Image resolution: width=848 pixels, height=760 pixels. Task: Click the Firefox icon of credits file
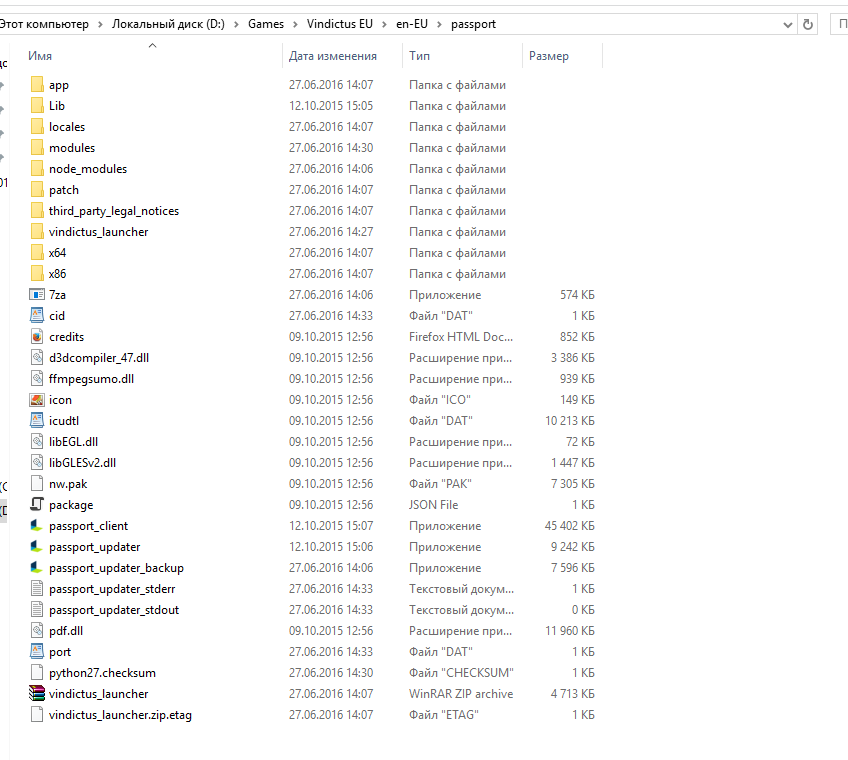click(x=37, y=337)
